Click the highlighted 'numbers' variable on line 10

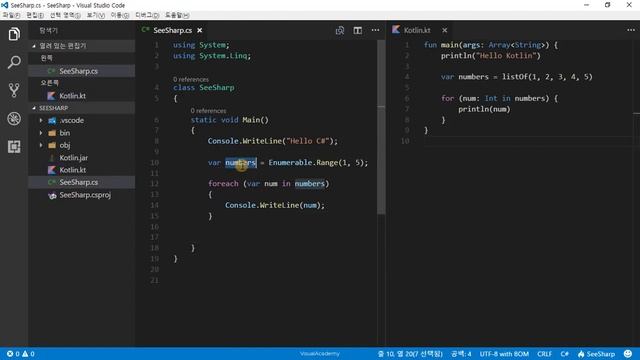click(x=241, y=162)
